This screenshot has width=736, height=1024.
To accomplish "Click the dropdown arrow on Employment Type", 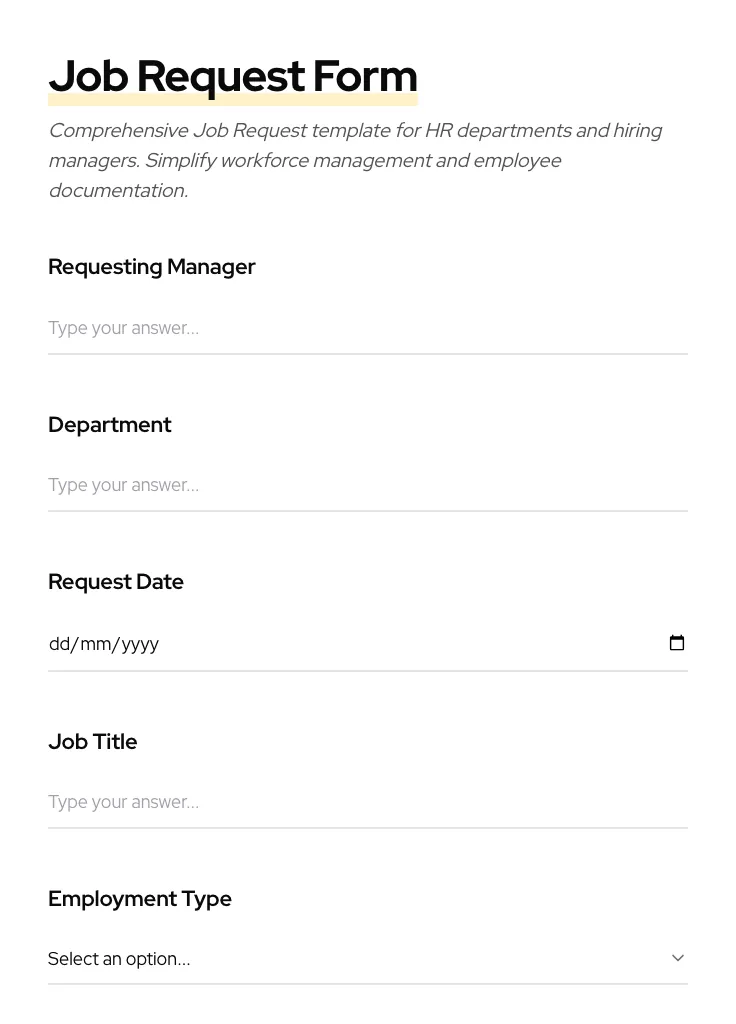I will tap(678, 958).
